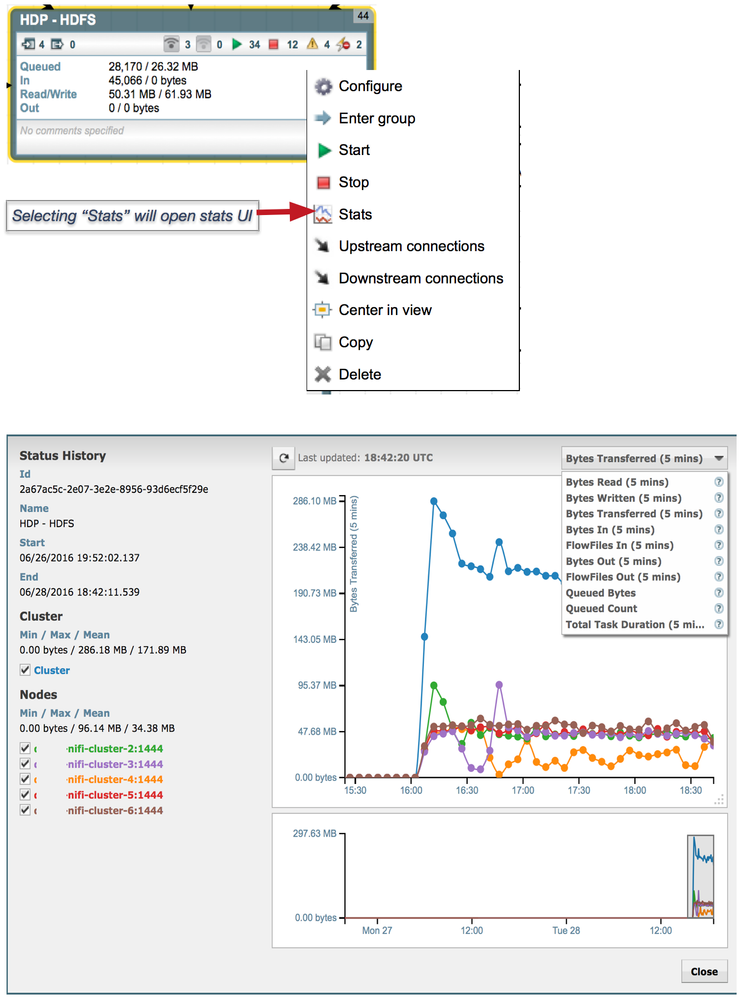Click the Start timestamp 06/26/2016 19:52:02.137
Screen dimensions: 742x999
coord(80,557)
